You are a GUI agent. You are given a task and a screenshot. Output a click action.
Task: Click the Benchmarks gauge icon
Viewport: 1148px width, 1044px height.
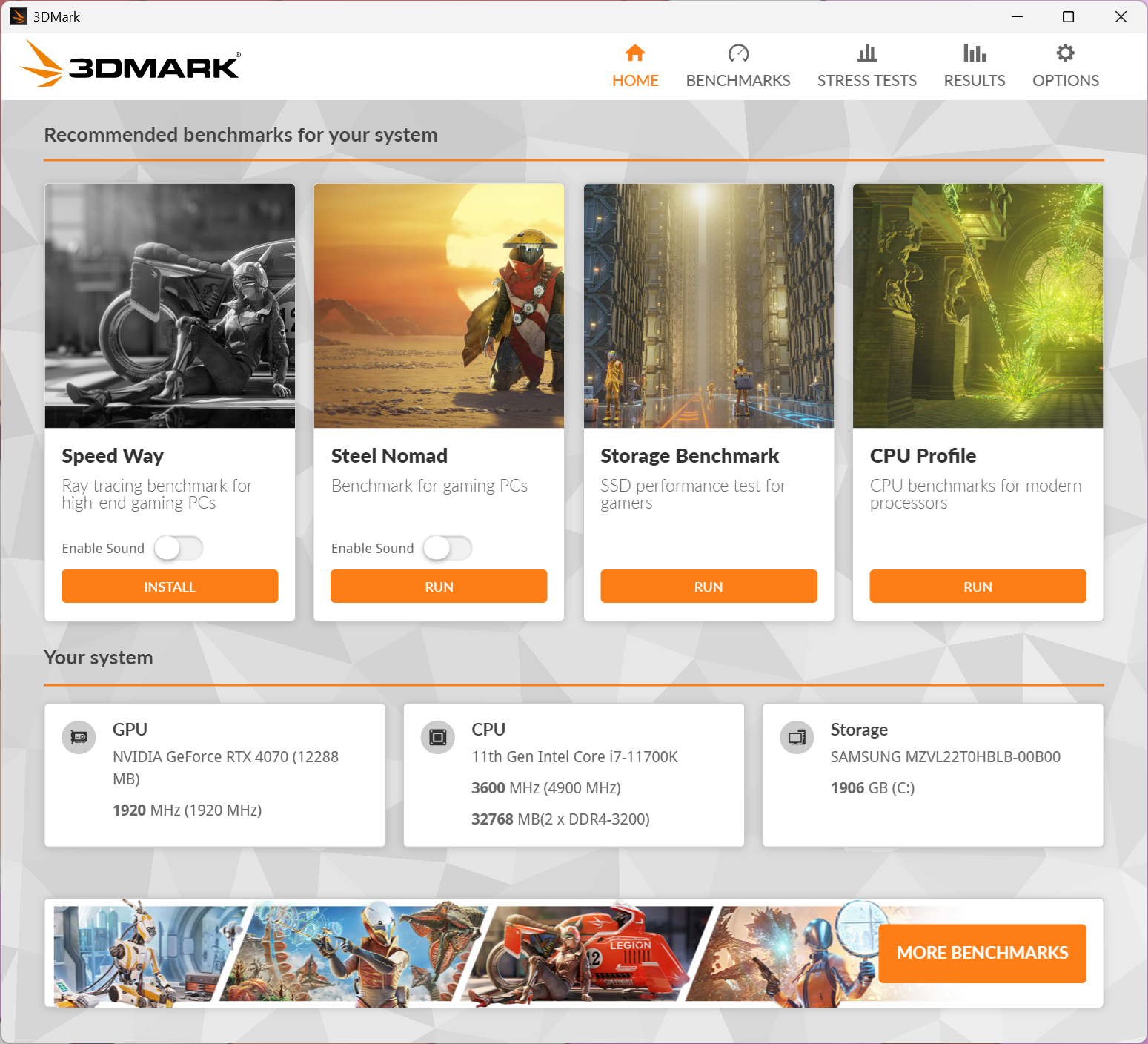pos(738,53)
